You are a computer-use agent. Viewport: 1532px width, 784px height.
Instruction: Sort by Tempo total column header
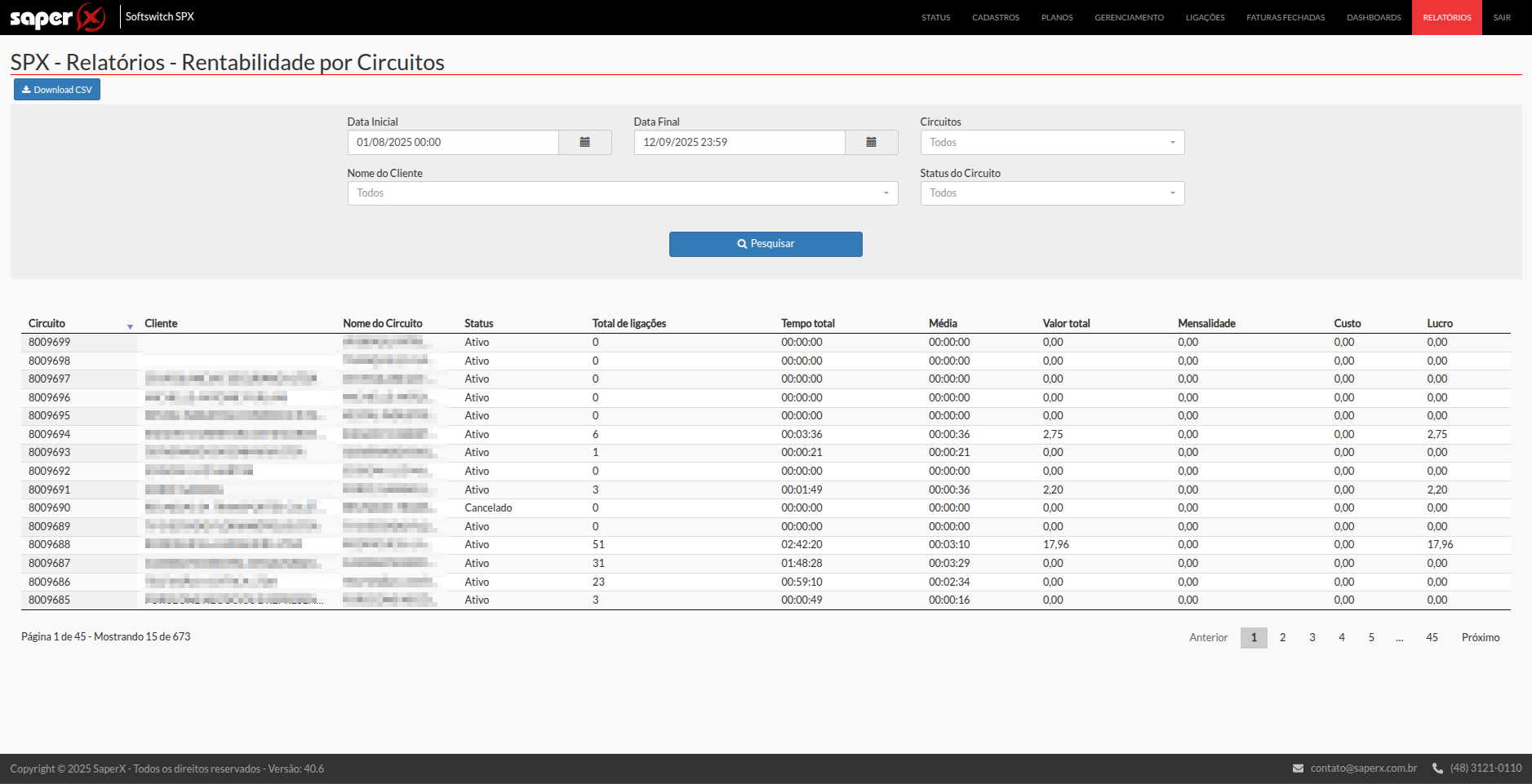click(x=808, y=324)
